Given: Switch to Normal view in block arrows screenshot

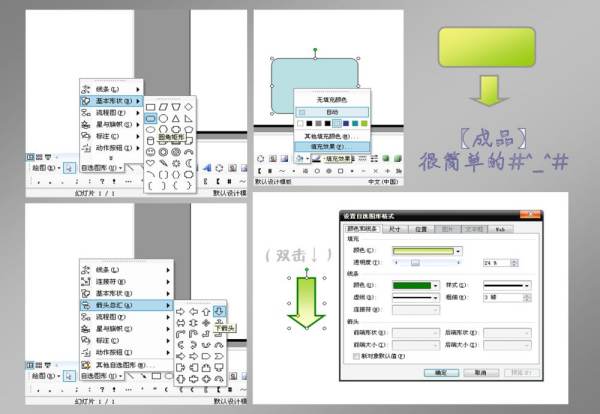Looking at the screenshot, I should (x=31, y=365).
